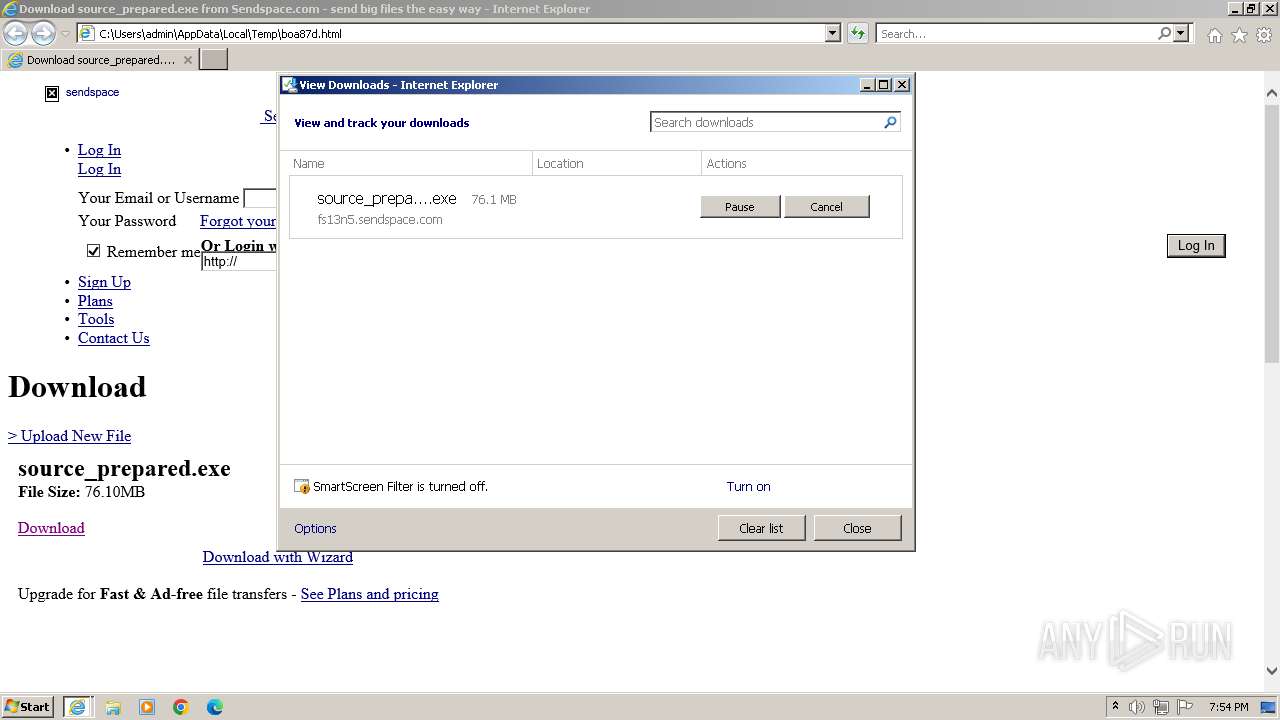Launch Chrome from taskbar
The width and height of the screenshot is (1280, 720).
pos(181,707)
